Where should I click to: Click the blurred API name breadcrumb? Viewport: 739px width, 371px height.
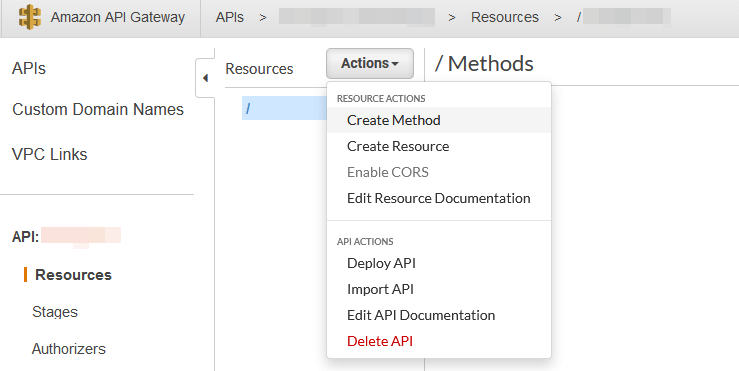click(x=357, y=17)
